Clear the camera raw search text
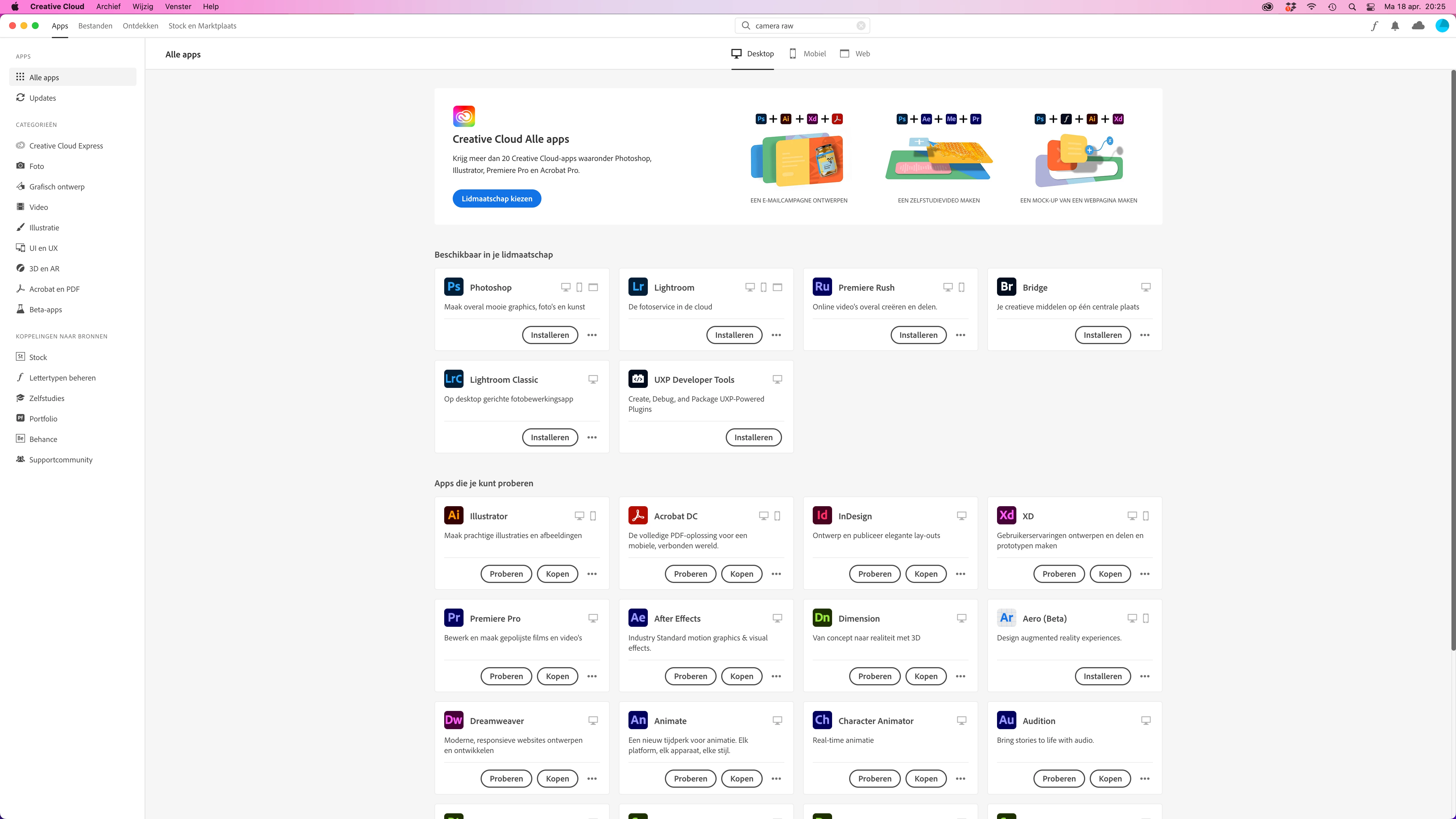The image size is (1456, 819). [x=861, y=26]
